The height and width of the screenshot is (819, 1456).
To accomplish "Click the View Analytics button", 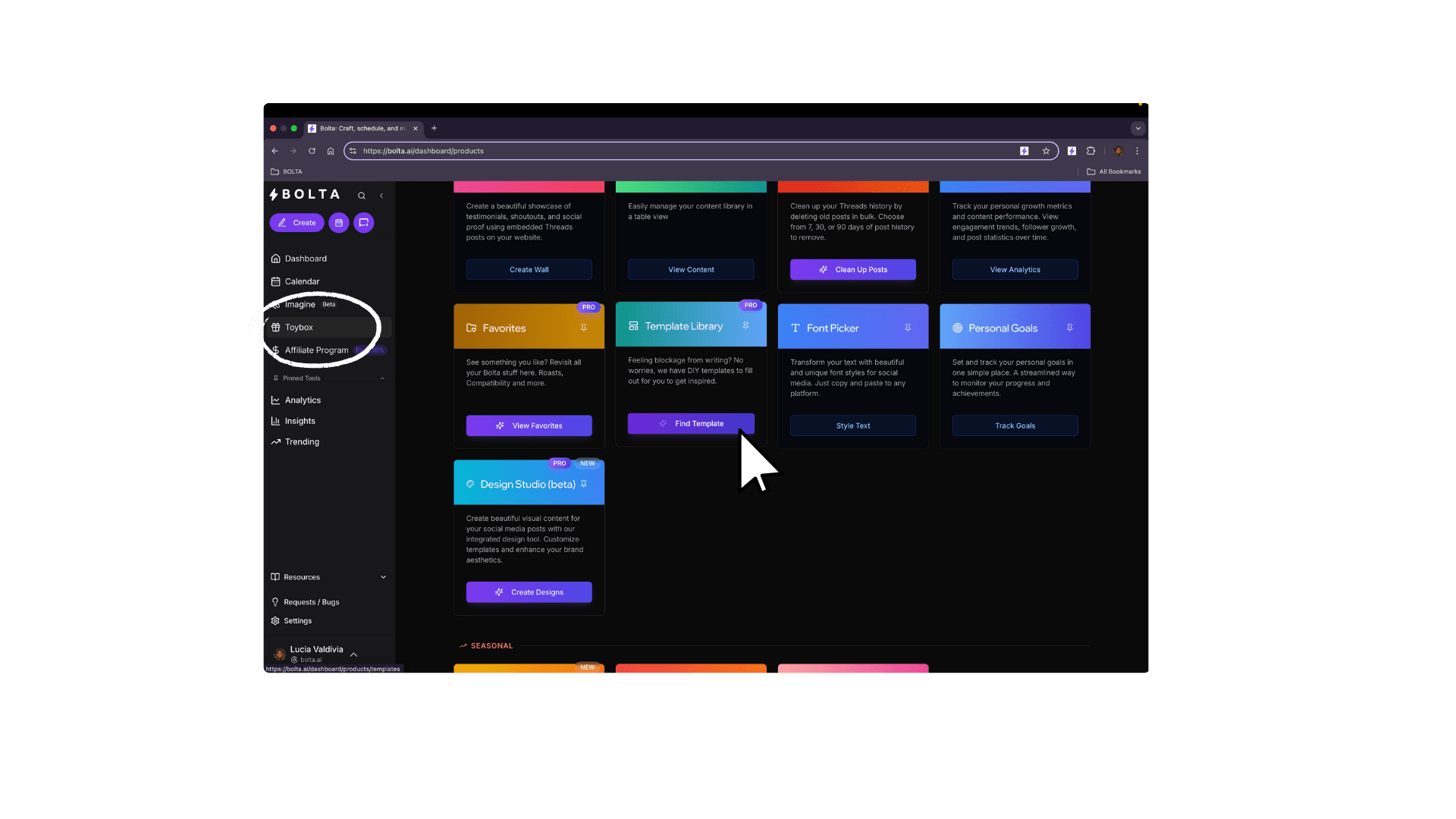I will coord(1015,270).
